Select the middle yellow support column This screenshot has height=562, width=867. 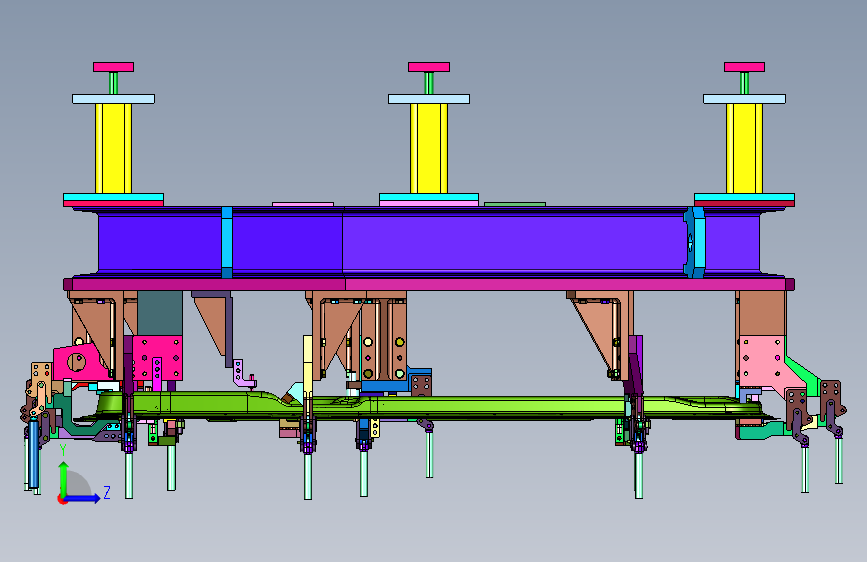tap(429, 148)
